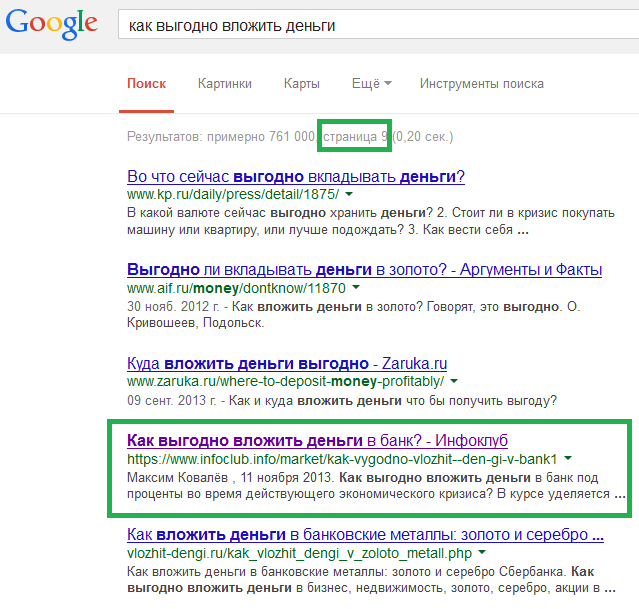The width and height of the screenshot is (639, 609).
Task: Click snippet text dated 09 сент. 2013 г.
Action: (342, 401)
